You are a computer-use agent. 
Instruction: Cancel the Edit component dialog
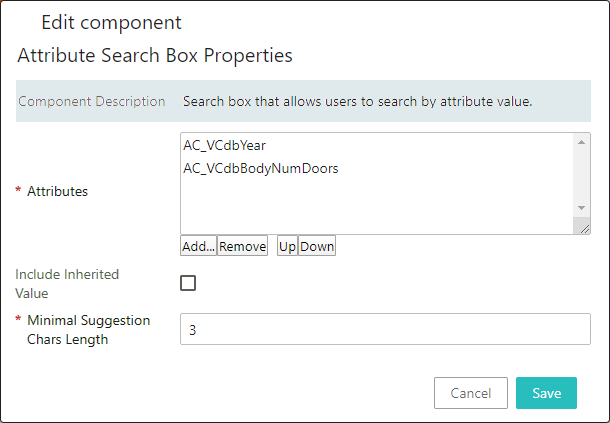(471, 393)
